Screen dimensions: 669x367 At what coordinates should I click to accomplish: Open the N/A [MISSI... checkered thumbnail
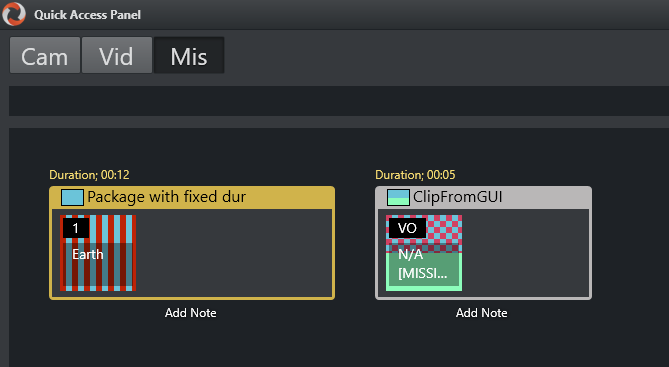tap(424, 253)
